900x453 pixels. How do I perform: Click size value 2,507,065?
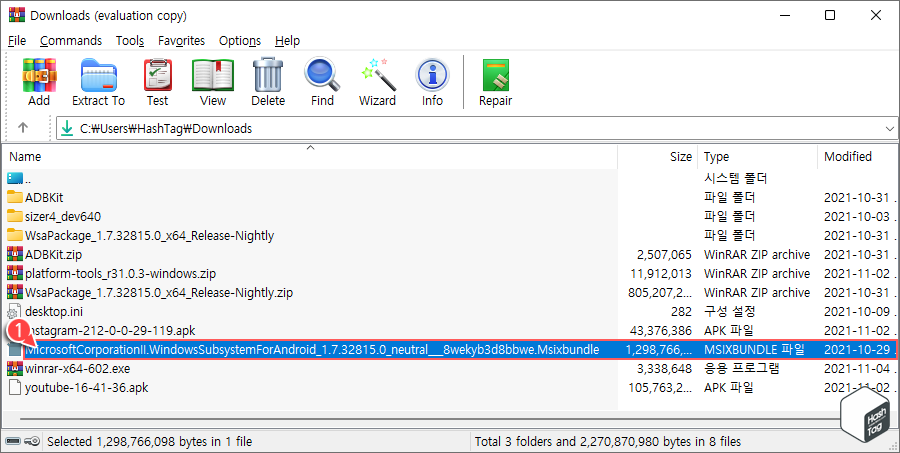pos(664,254)
